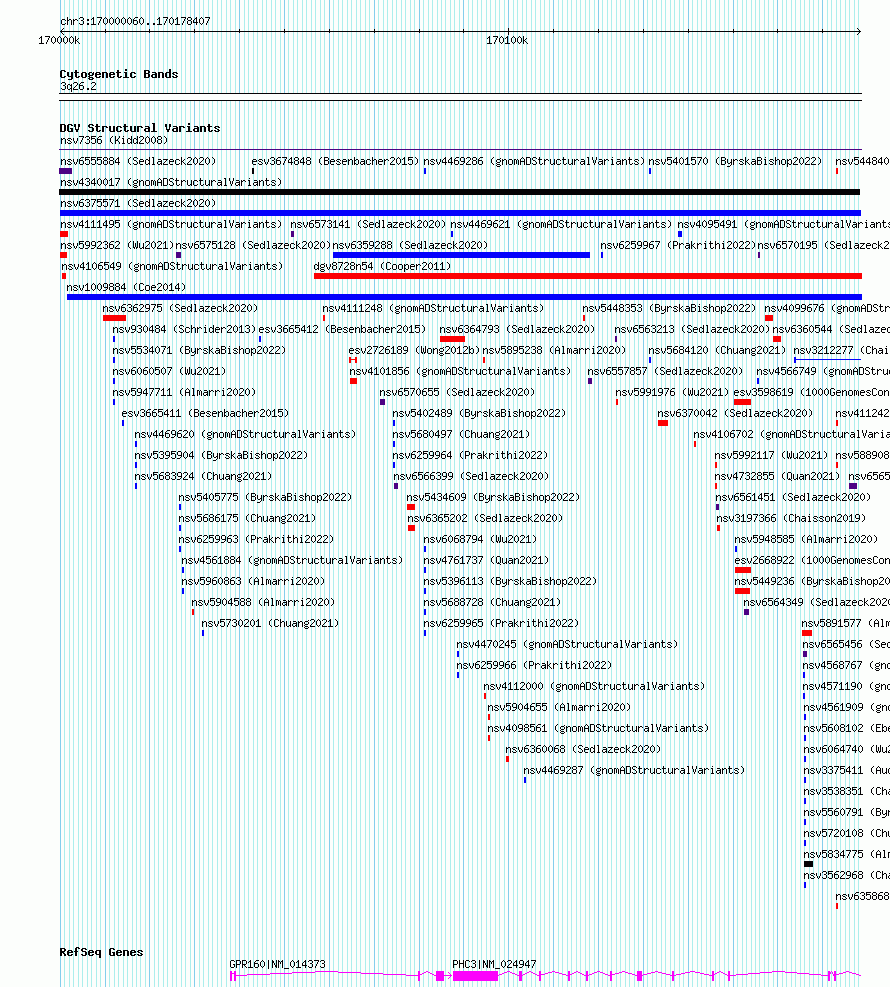890x987 pixels.
Task: Click the RefSeq Genes track title
Action: 101,952
